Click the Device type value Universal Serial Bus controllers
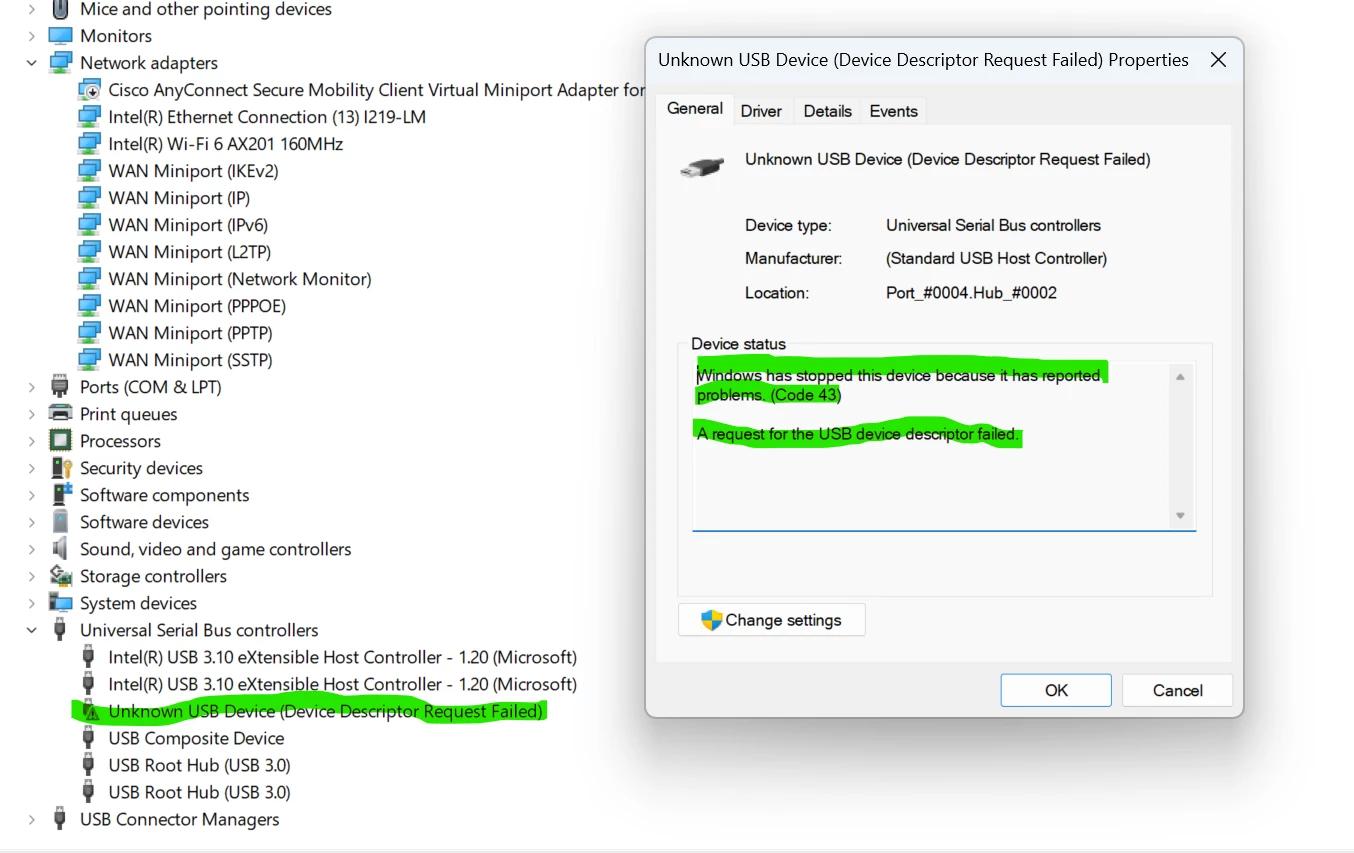 coord(993,225)
